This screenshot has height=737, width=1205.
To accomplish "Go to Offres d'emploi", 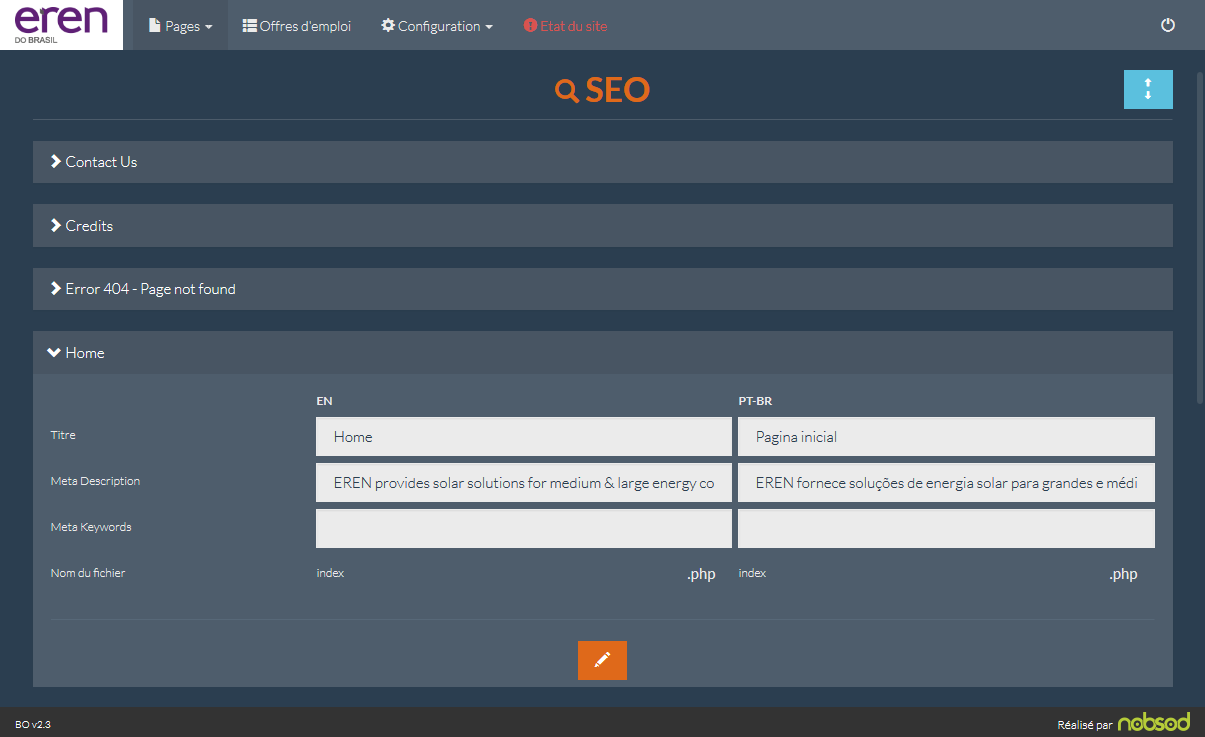I will click(297, 26).
